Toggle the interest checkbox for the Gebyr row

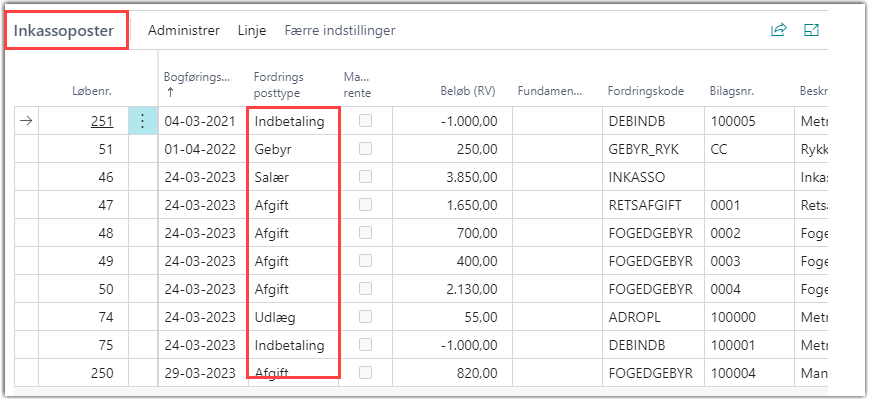coord(365,149)
